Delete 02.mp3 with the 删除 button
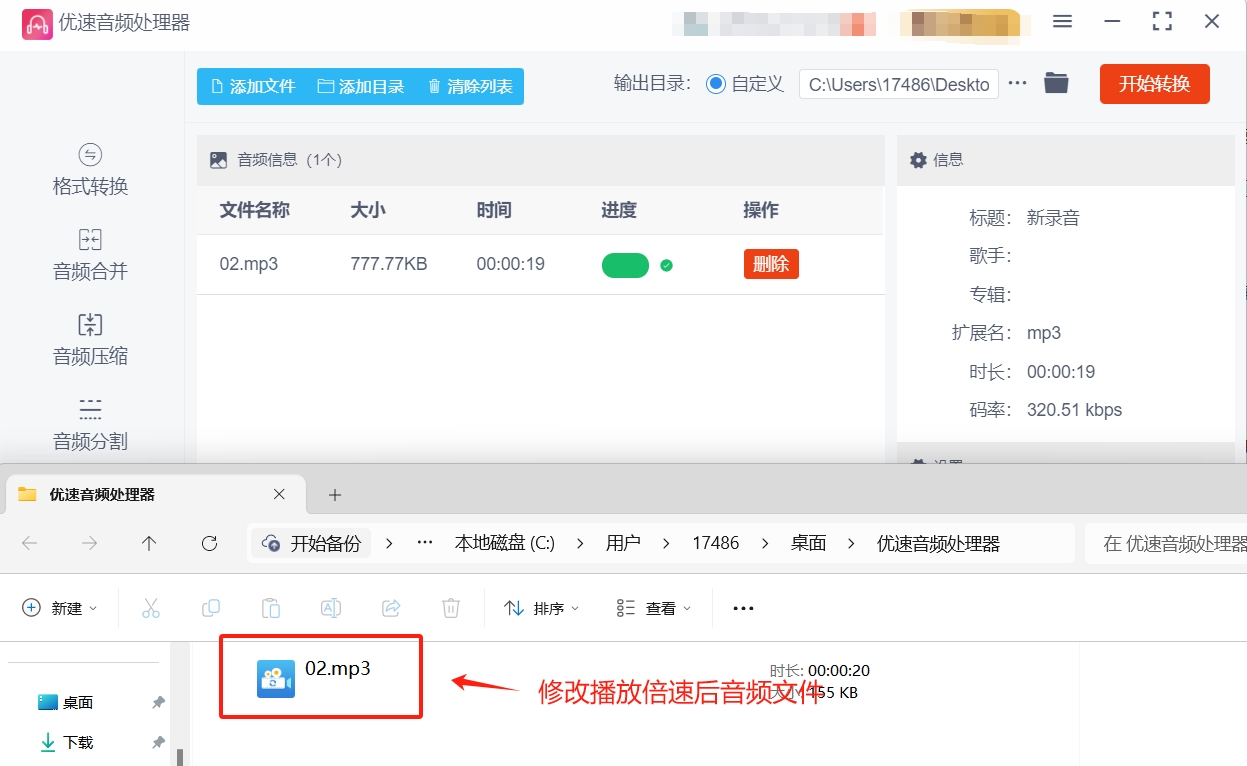The image size is (1247, 766). 771,264
